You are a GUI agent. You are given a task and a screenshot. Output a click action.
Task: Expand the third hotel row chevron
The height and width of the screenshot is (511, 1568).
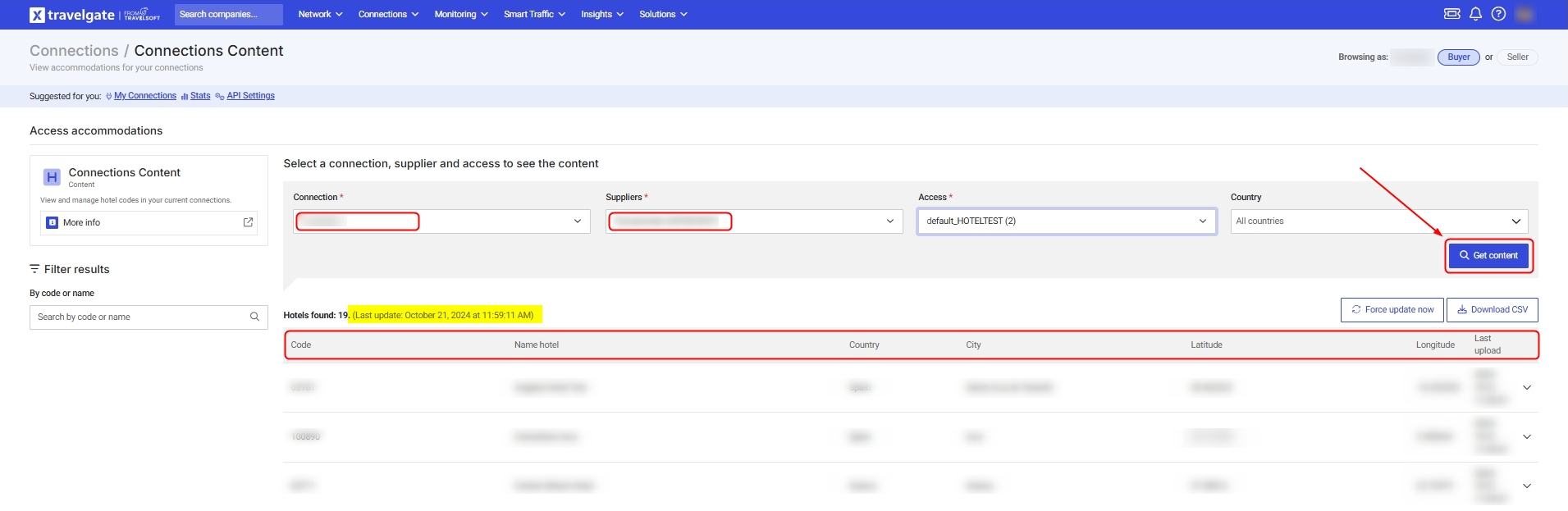pyautogui.click(x=1526, y=486)
